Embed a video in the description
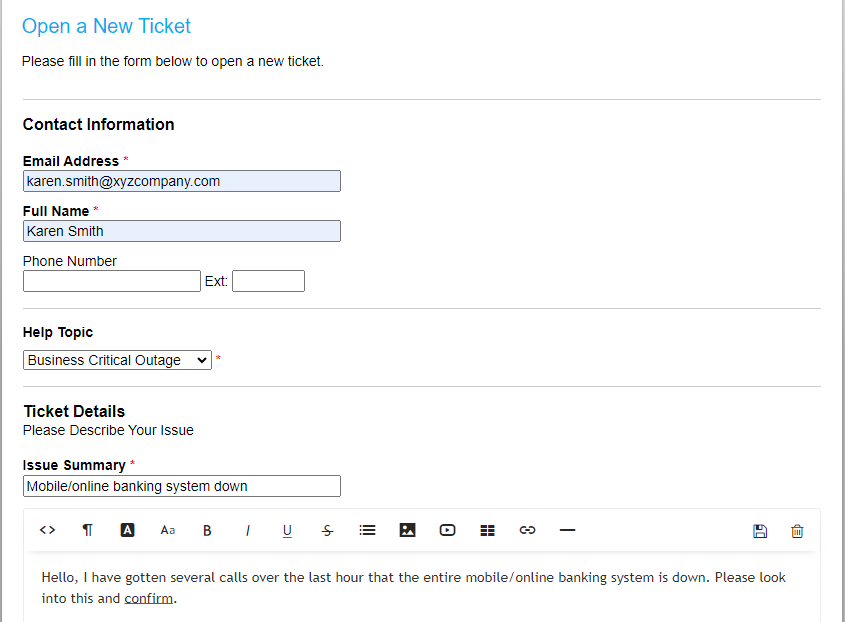The height and width of the screenshot is (622, 845). point(447,530)
